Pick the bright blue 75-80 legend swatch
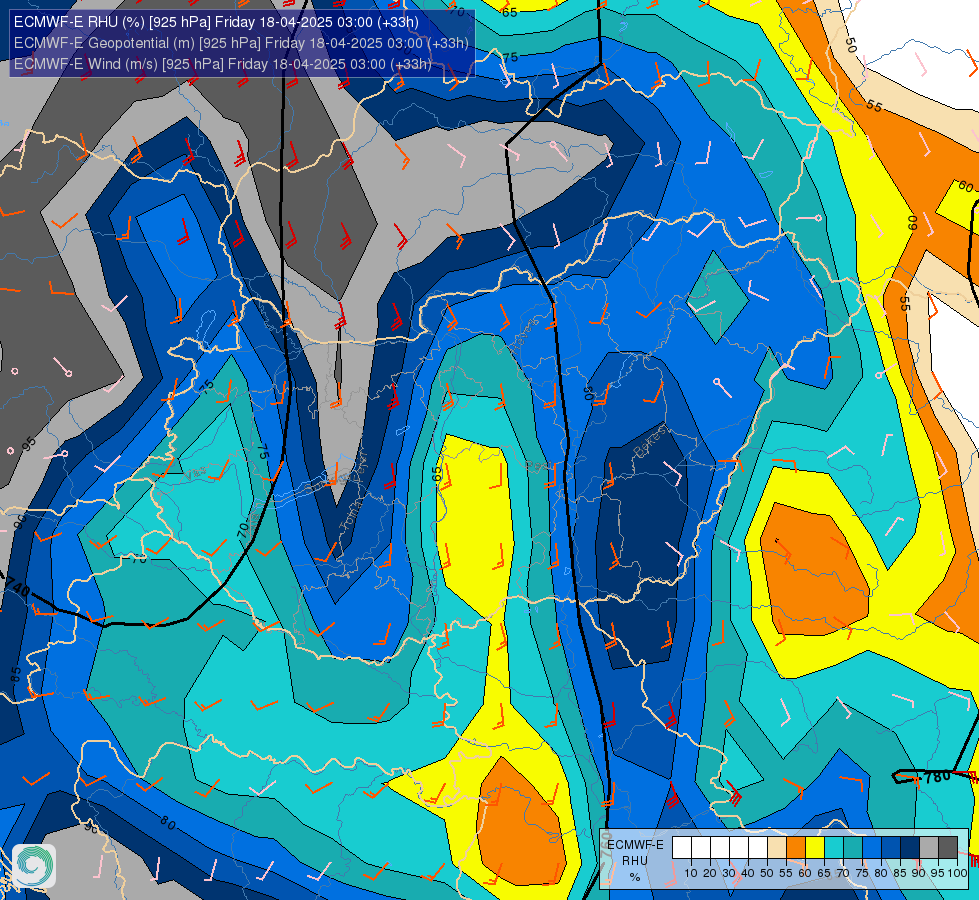 point(872,848)
